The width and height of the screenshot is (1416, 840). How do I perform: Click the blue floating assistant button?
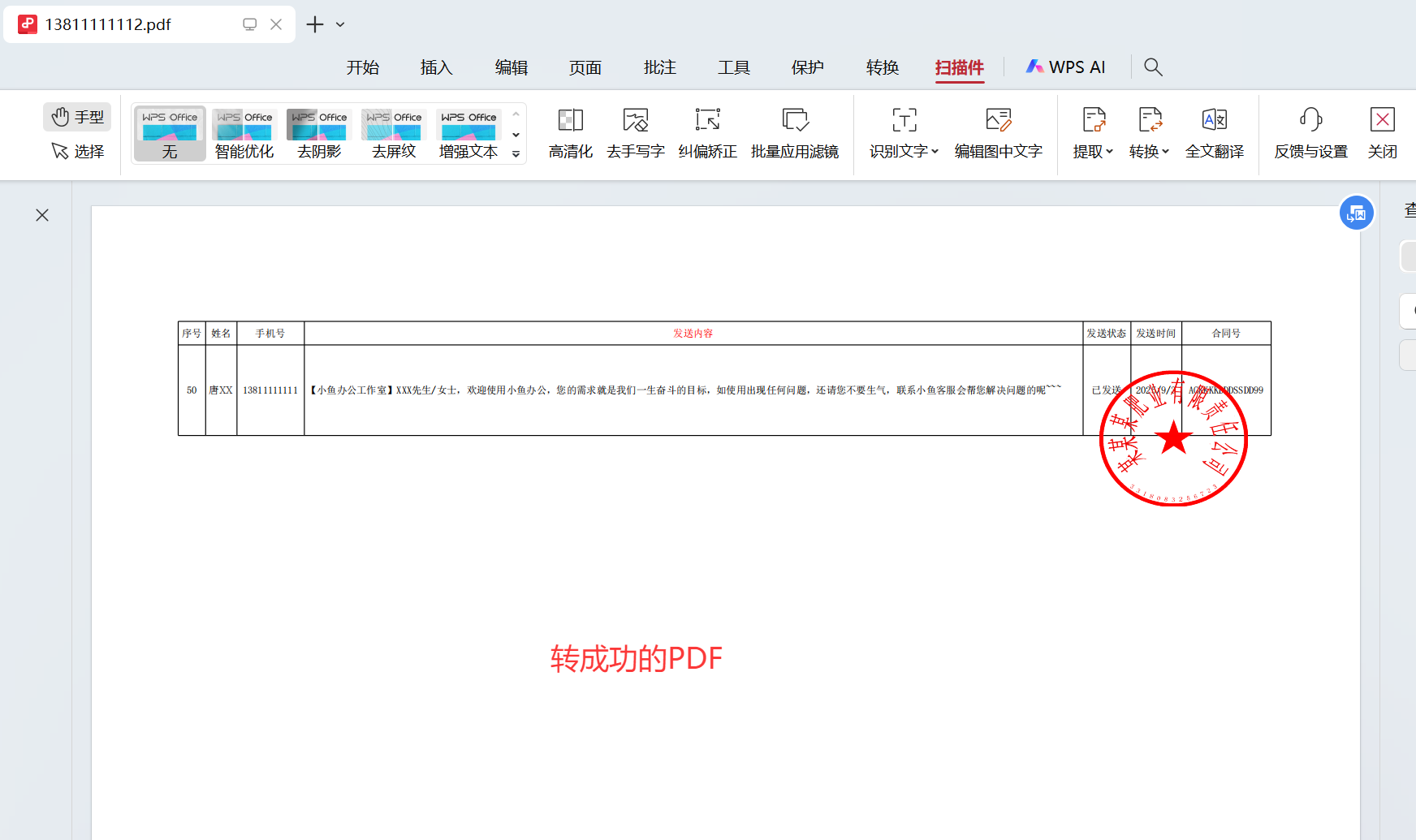[1356, 213]
